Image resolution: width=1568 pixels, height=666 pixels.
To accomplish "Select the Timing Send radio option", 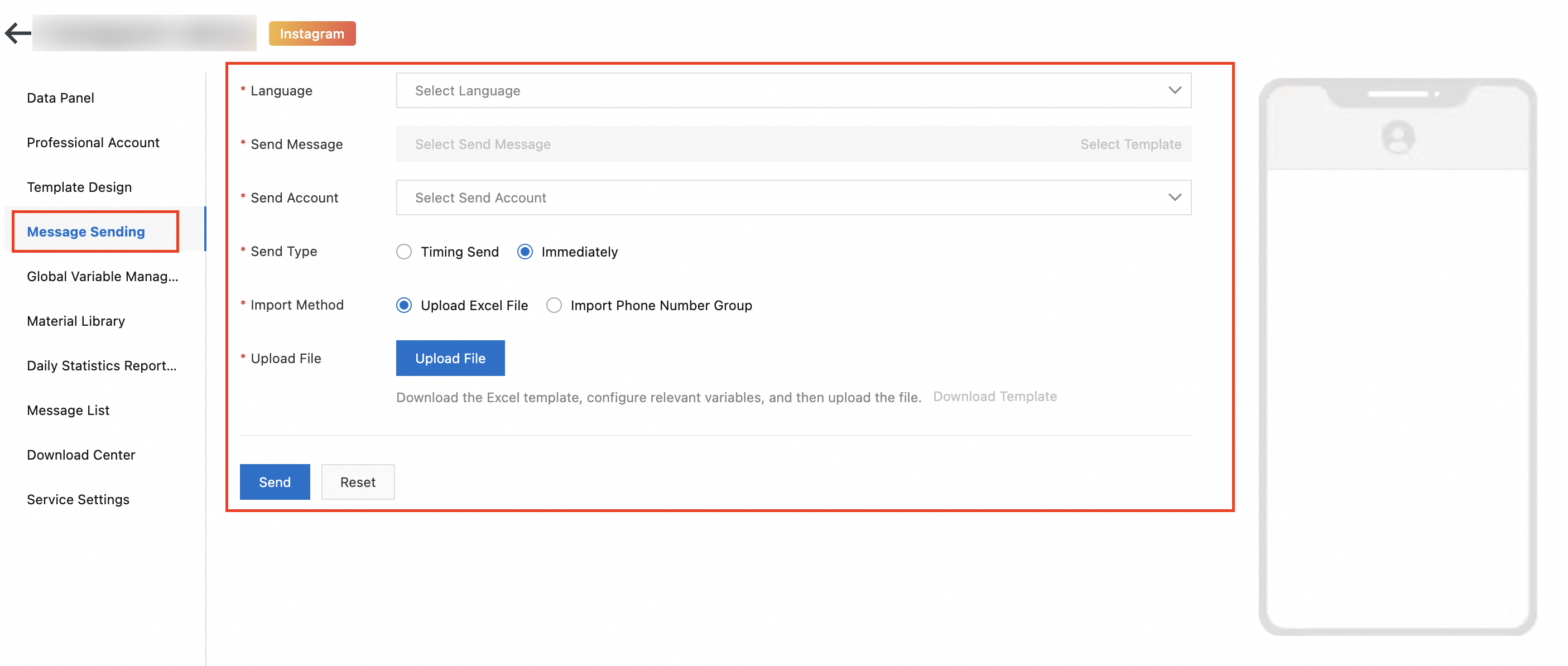I will pos(404,252).
